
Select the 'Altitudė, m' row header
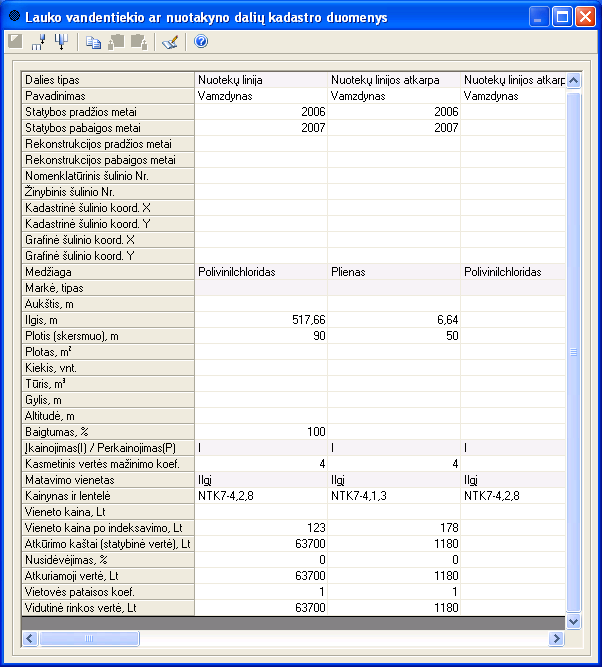108,416
